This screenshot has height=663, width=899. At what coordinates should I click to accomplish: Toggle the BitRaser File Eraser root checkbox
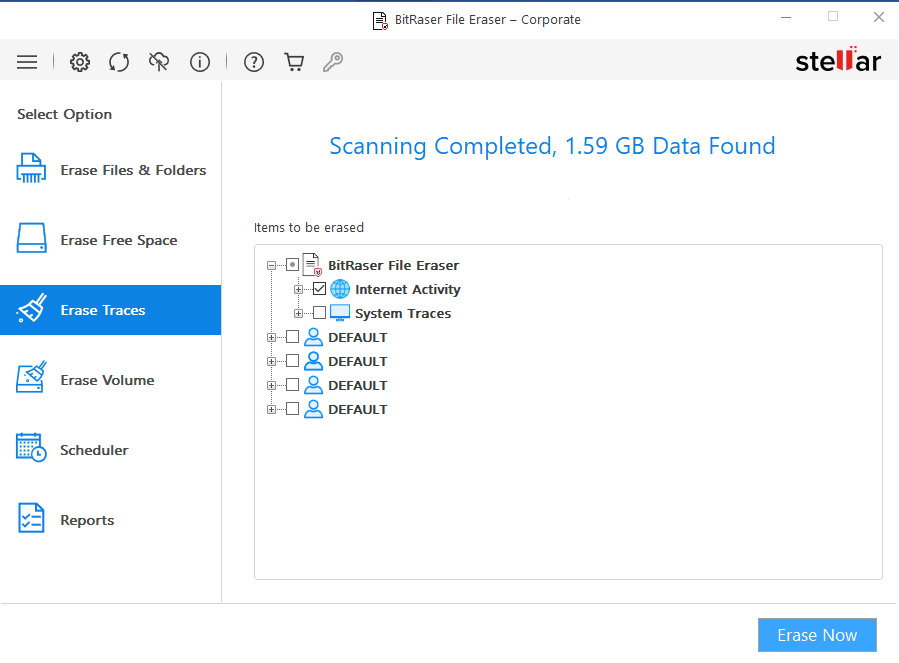click(x=292, y=265)
